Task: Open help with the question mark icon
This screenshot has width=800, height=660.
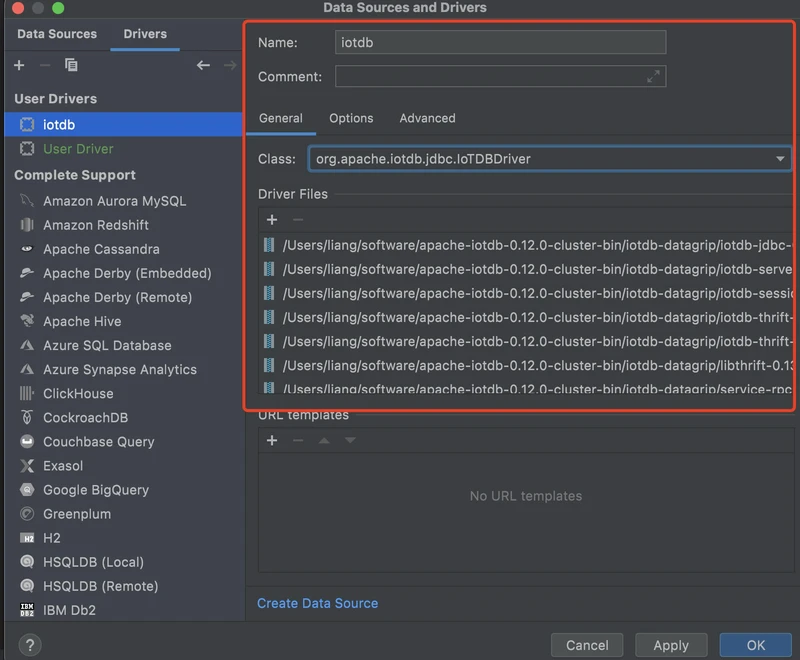Action: tap(30, 645)
